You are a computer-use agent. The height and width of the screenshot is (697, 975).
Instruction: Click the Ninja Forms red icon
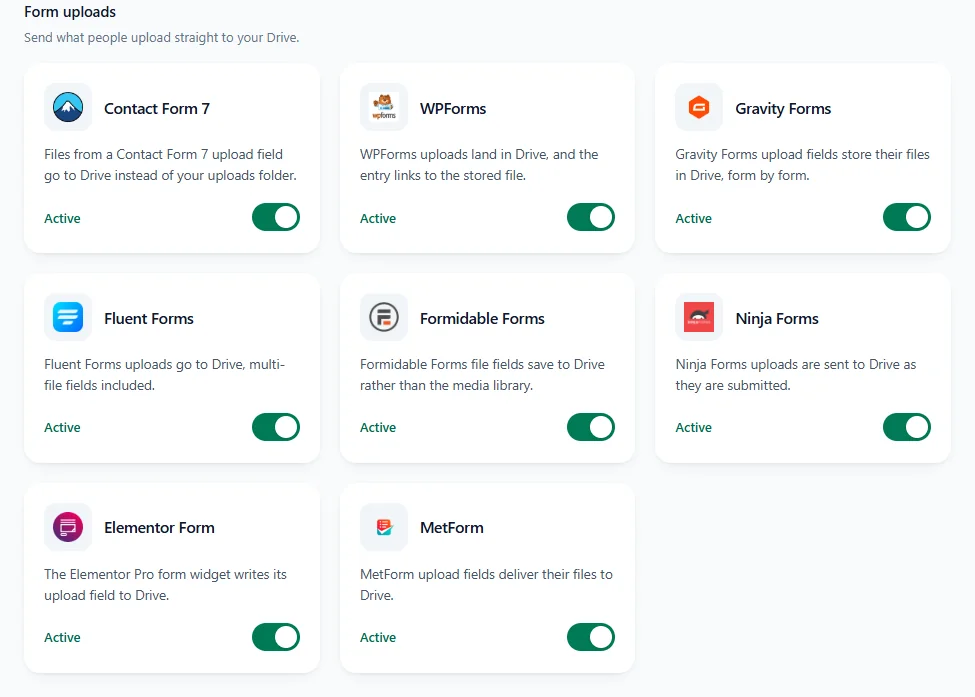(699, 317)
